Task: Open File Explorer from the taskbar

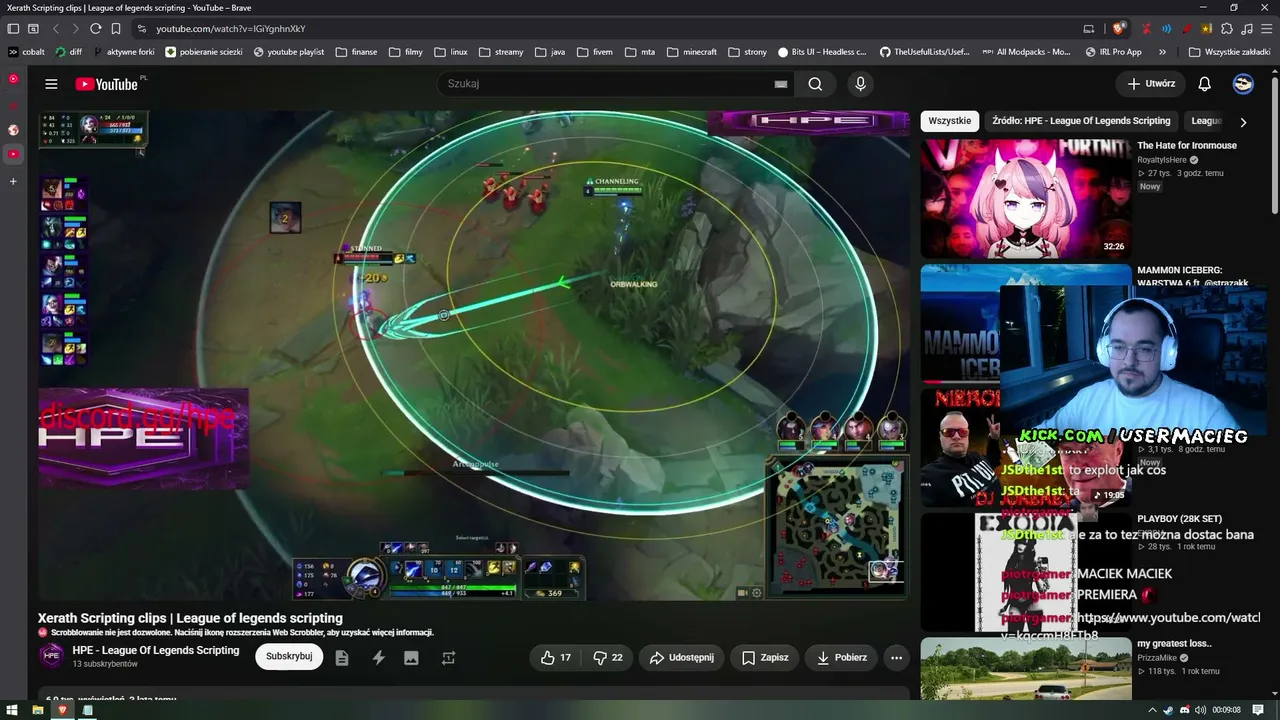Action: pos(38,710)
